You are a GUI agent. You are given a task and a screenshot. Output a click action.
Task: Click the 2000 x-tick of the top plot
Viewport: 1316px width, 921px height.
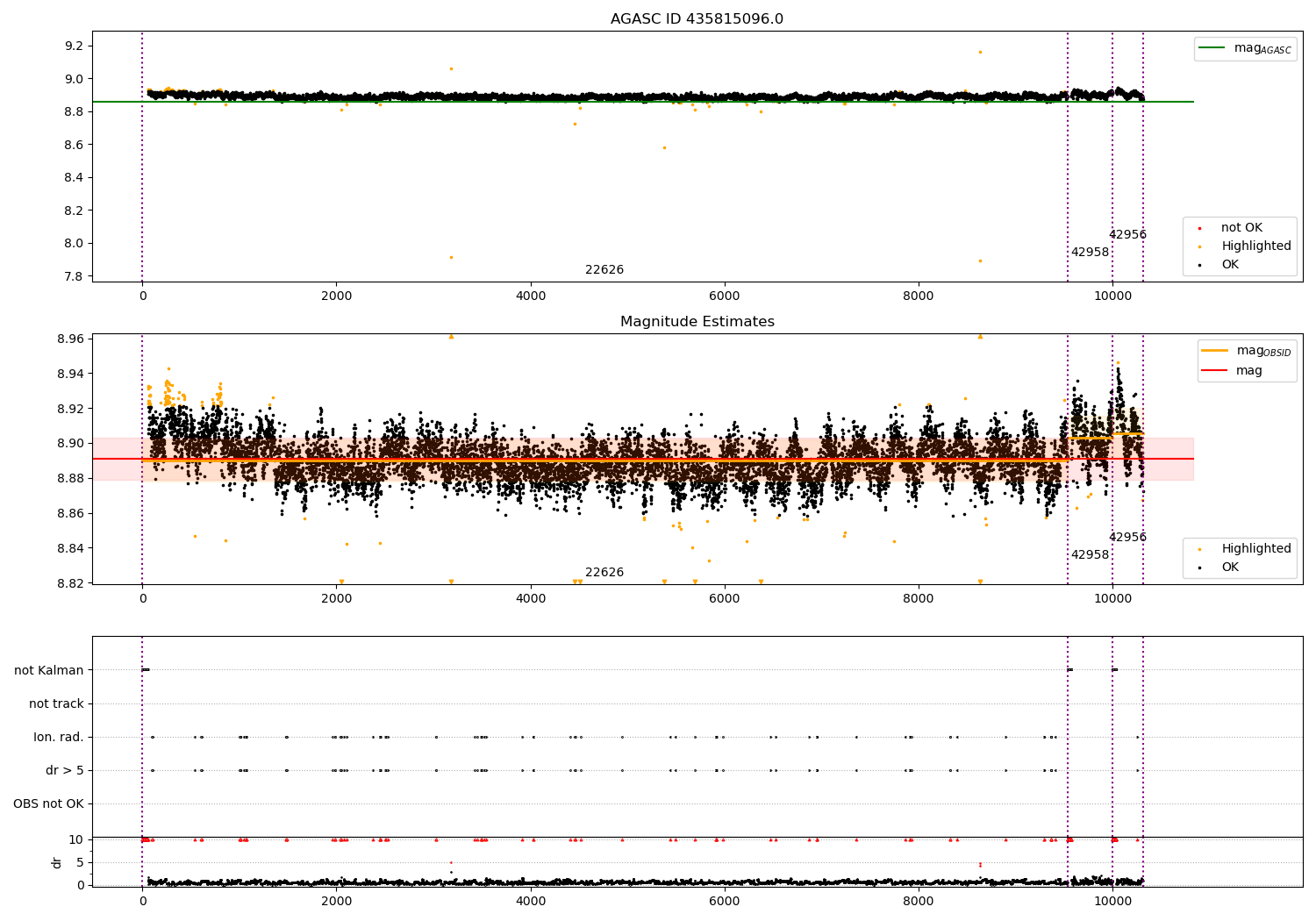click(336, 296)
